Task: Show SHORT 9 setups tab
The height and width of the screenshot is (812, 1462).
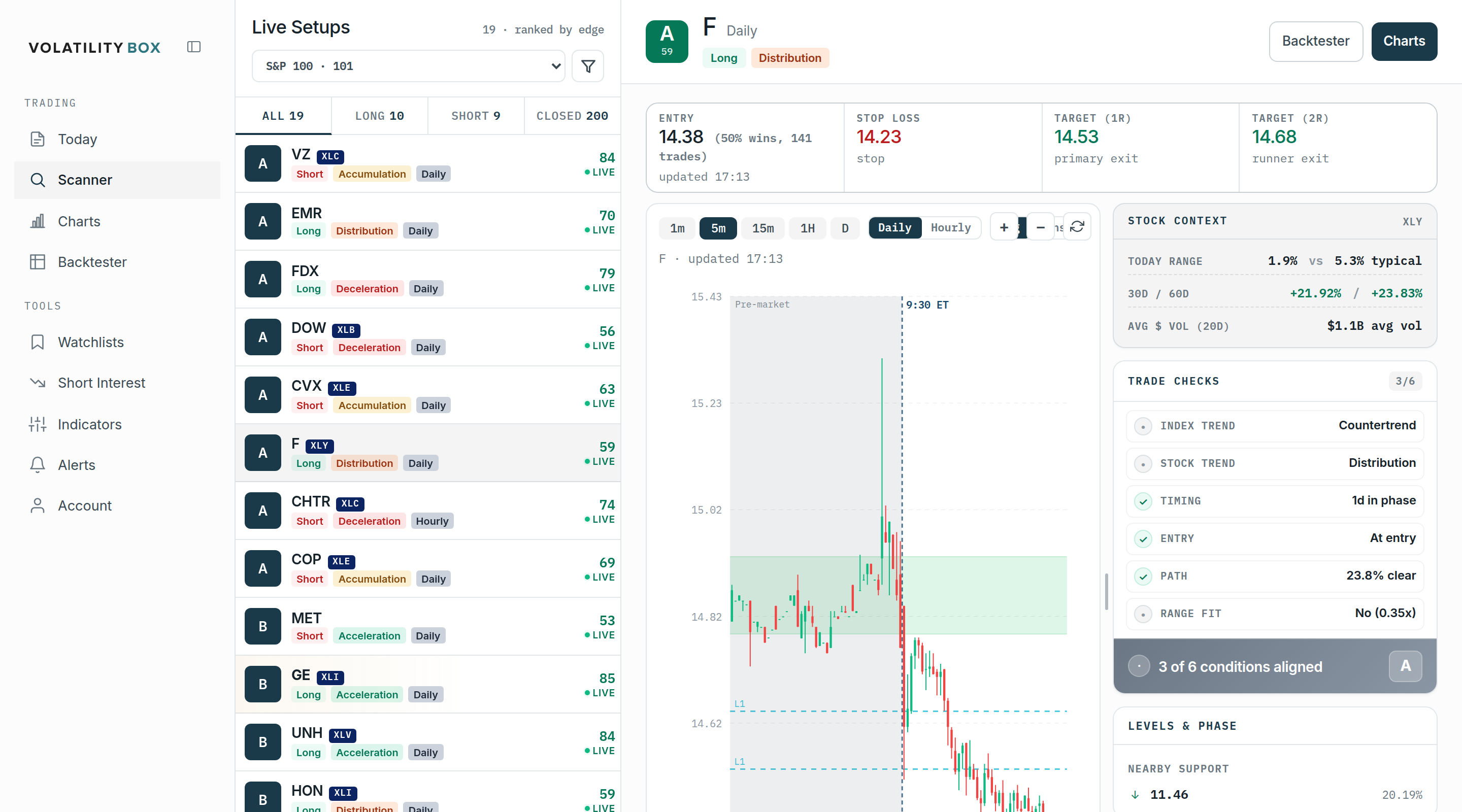Action: click(476, 116)
